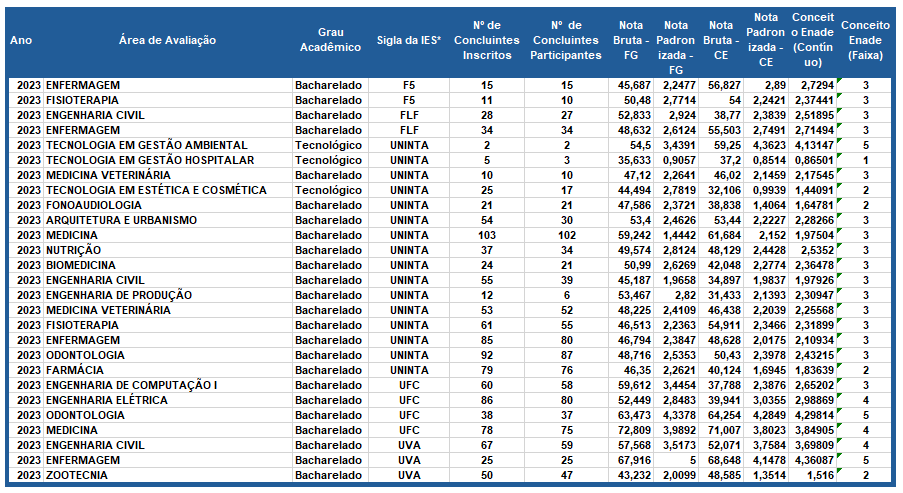Select the value '3,69809' in Conceito Contínuo
The height and width of the screenshot is (493, 903).
click(x=814, y=445)
